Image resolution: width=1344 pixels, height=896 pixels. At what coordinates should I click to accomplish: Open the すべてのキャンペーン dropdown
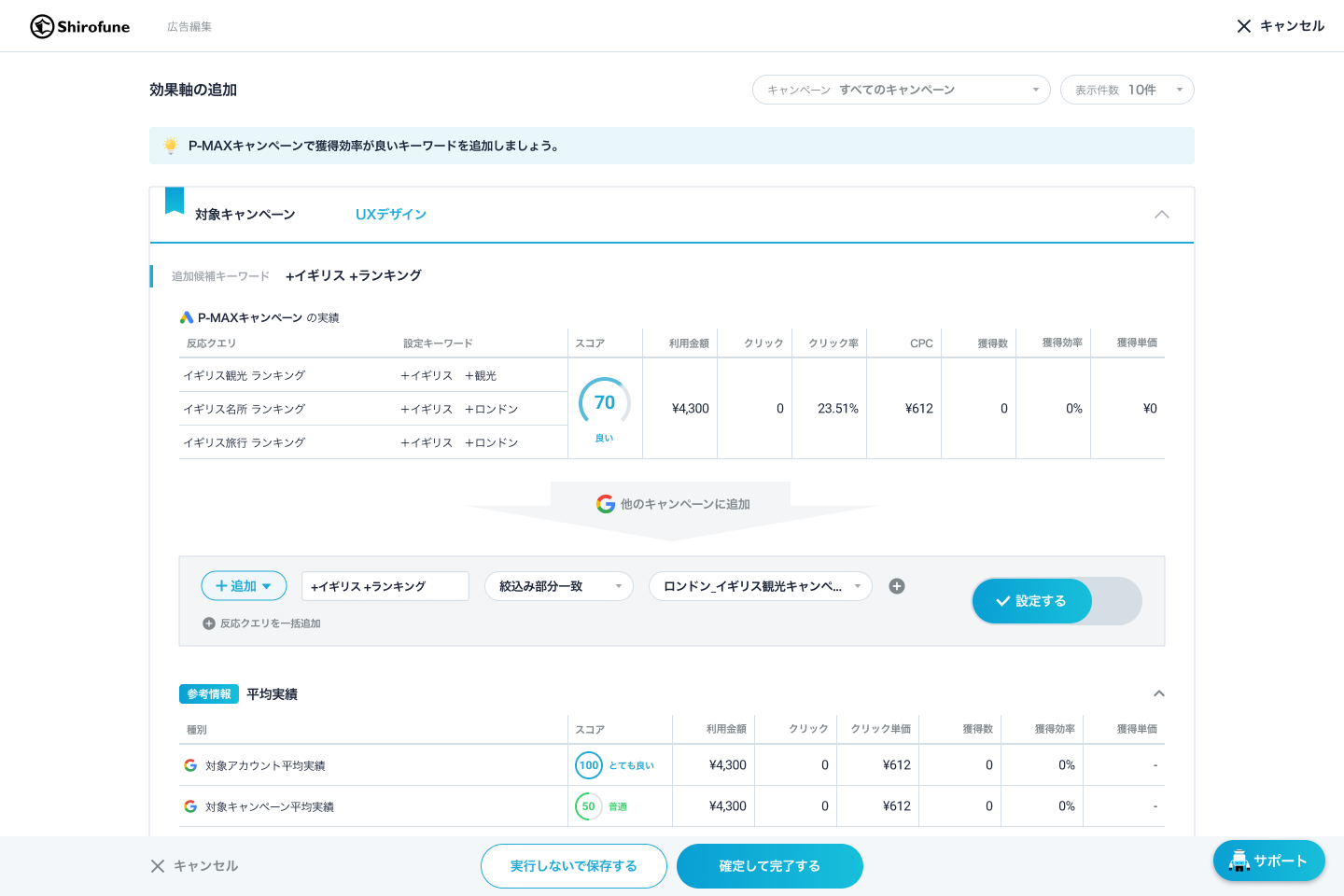(x=901, y=90)
